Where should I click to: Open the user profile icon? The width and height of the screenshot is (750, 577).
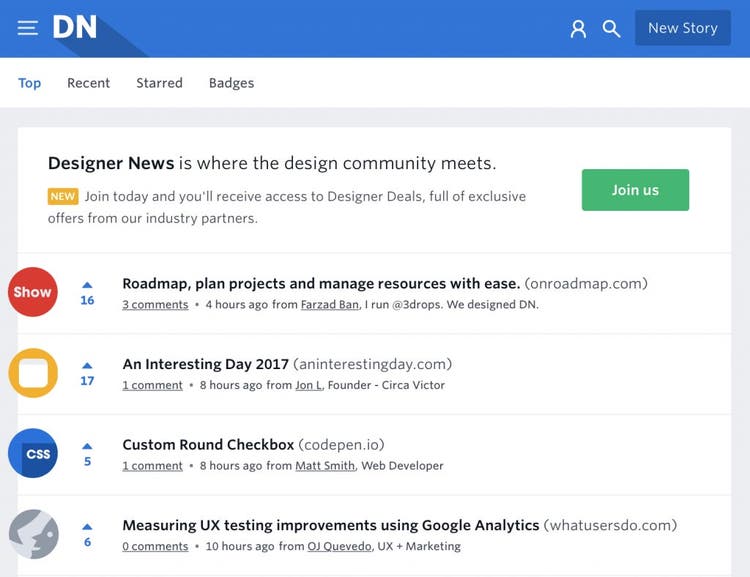[x=578, y=29]
